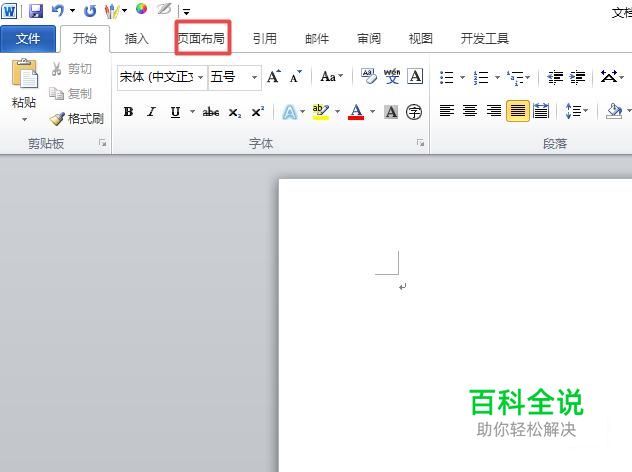Viewport: 632px width, 472px height.
Task: Switch to the 插入 tab
Action: coord(137,39)
